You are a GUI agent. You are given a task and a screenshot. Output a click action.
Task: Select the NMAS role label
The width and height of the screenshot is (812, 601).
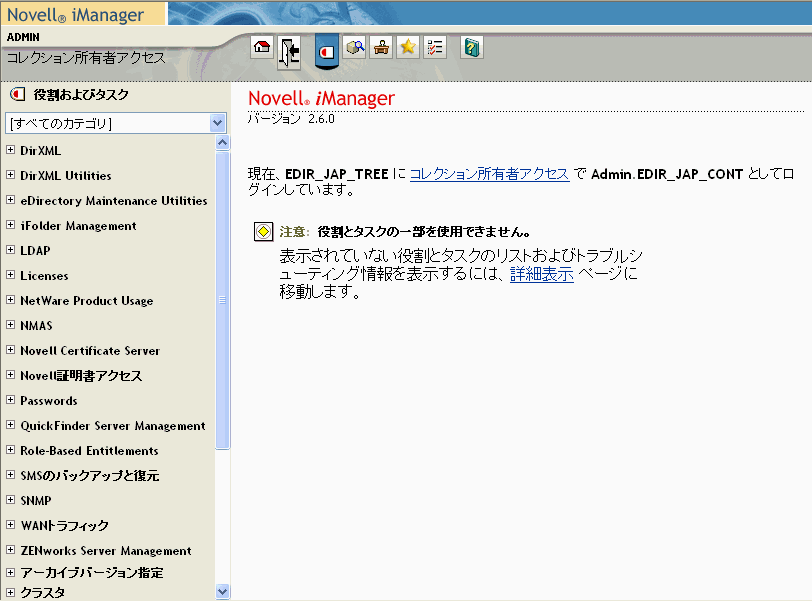36,326
